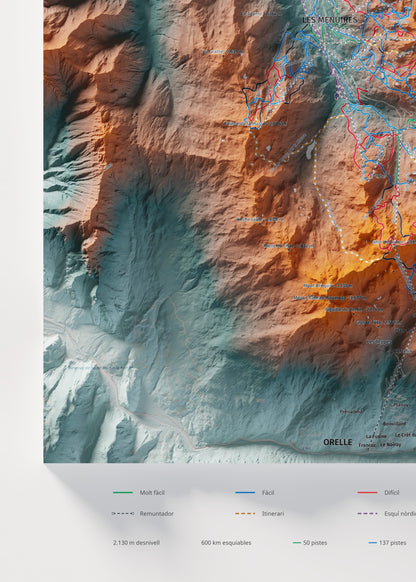Click the orange dashed Itinerari symbol
This screenshot has height=582, width=416.
245,514
